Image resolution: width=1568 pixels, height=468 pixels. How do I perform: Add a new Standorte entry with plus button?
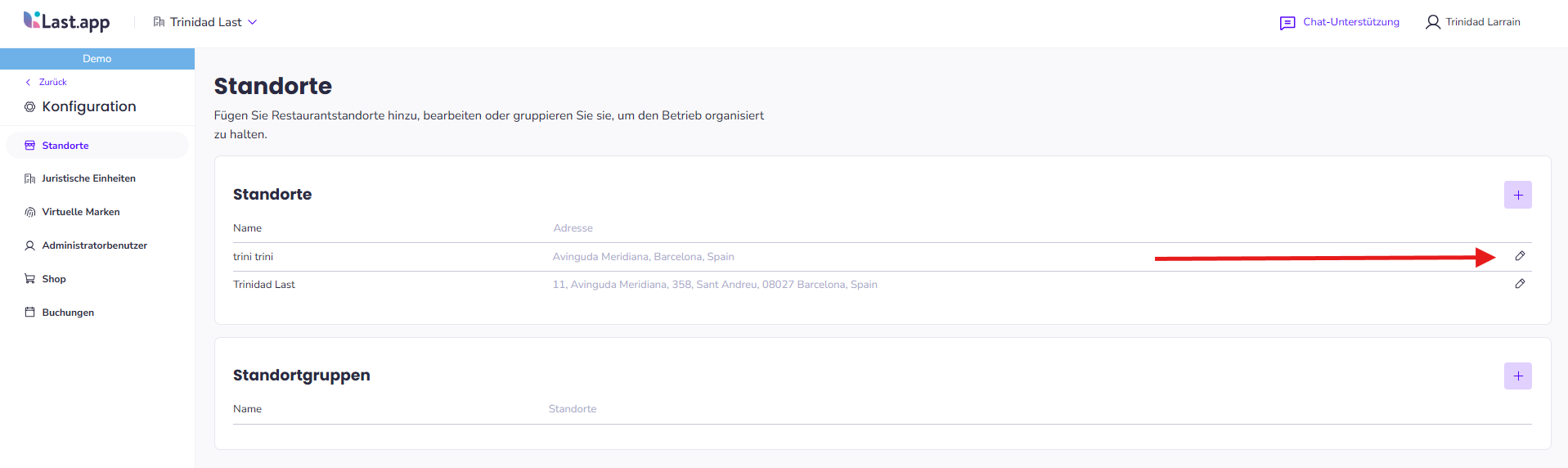[1517, 195]
